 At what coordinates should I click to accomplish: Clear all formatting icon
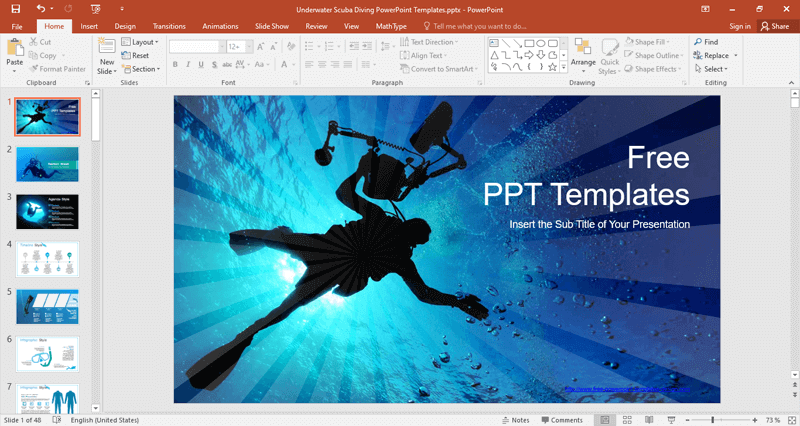(291, 46)
